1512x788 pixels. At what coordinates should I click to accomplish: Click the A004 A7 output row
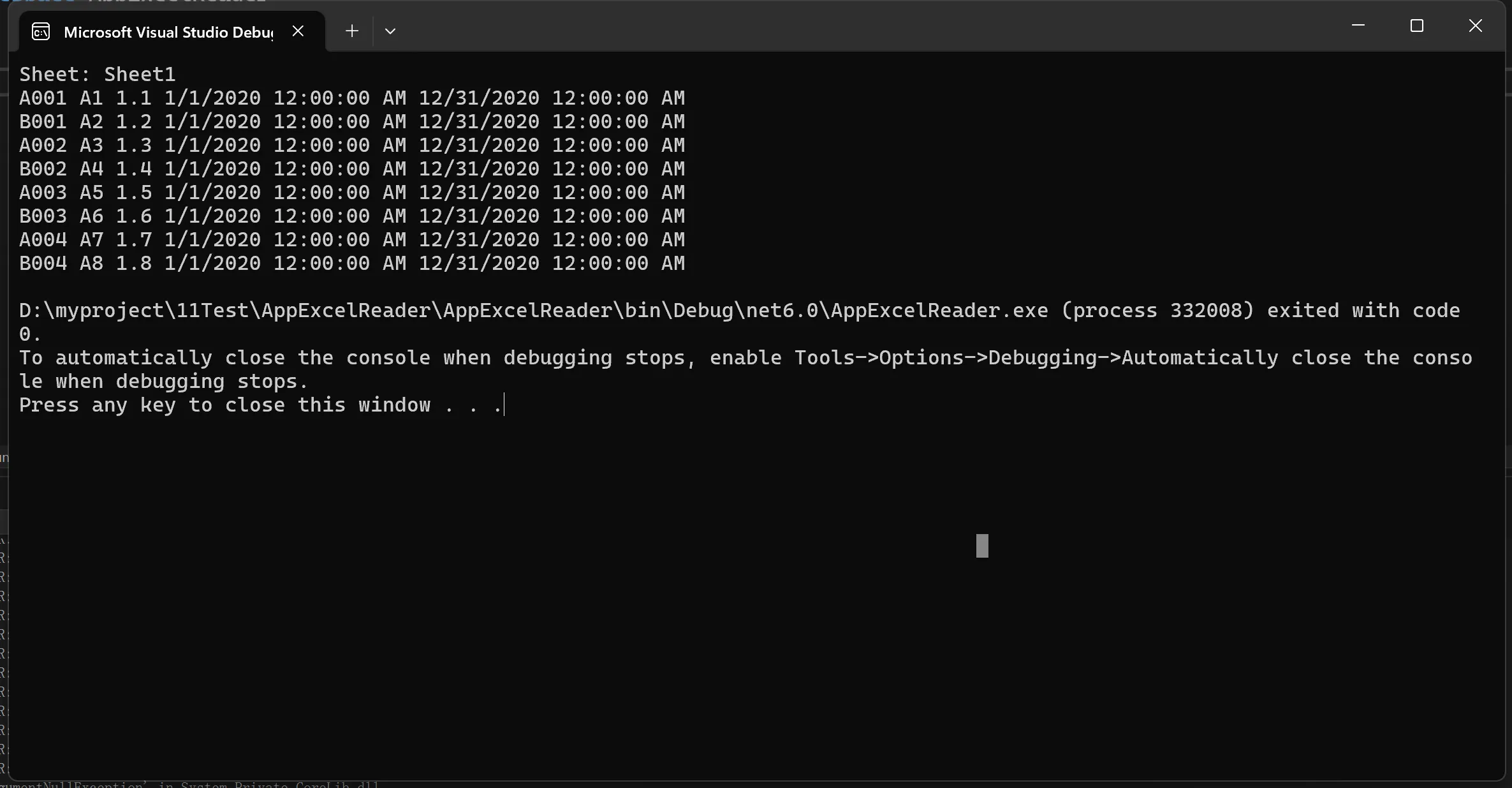tap(351, 239)
